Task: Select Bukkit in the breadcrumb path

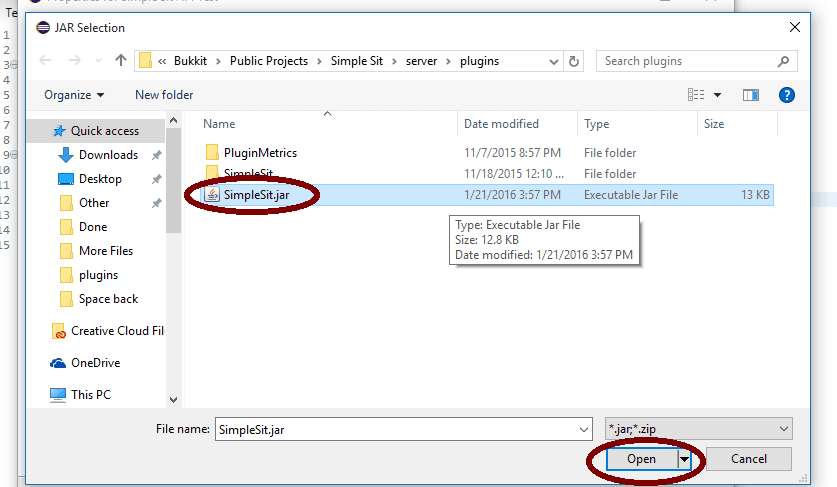Action: 190,61
